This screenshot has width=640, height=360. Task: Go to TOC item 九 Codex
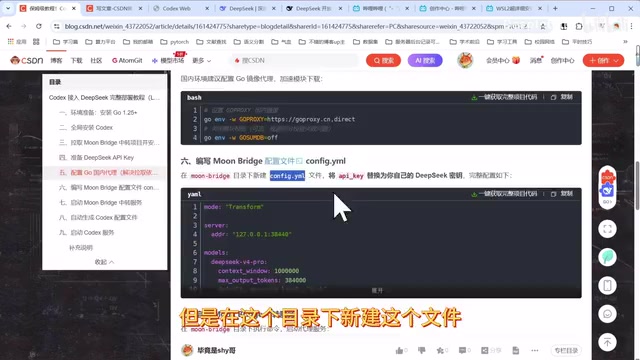tap(87, 233)
